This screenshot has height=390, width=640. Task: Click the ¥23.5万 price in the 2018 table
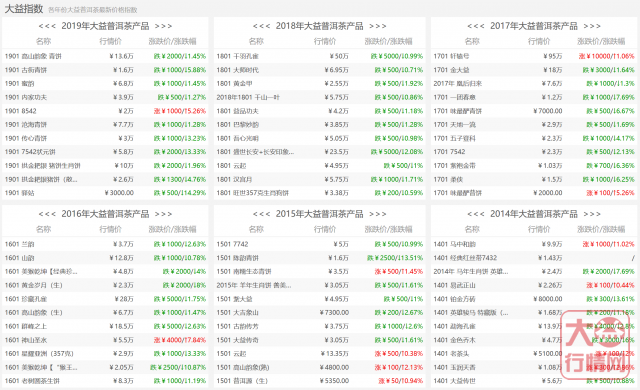click(336, 152)
